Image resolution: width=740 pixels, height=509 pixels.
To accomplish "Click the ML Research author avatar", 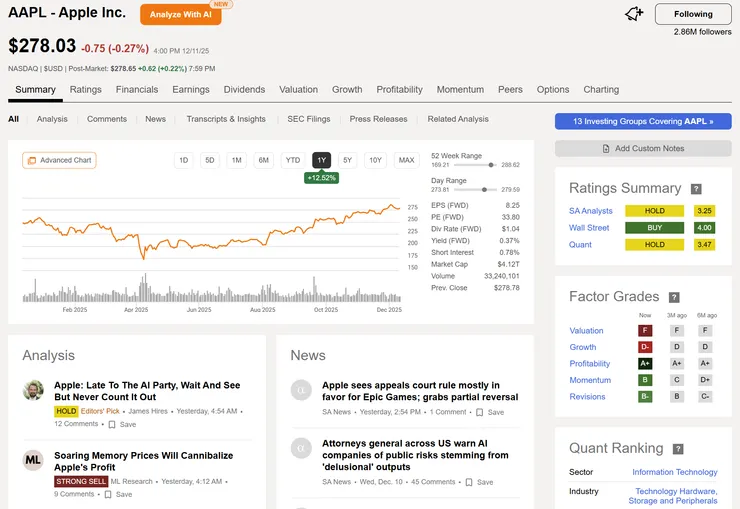I will coord(33,460).
